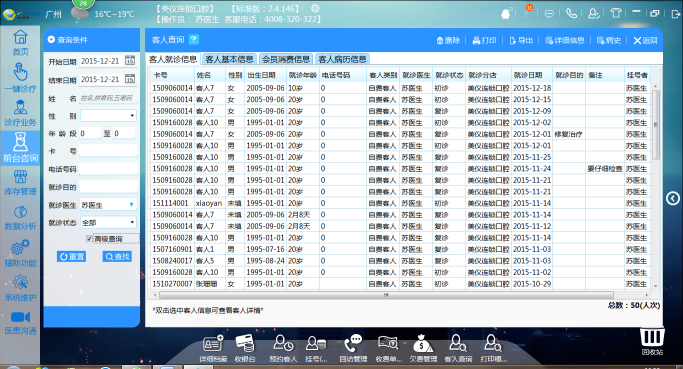683x369 pixels.
Task: Open the 首页 home icon in sidebar
Action: click(x=20, y=42)
